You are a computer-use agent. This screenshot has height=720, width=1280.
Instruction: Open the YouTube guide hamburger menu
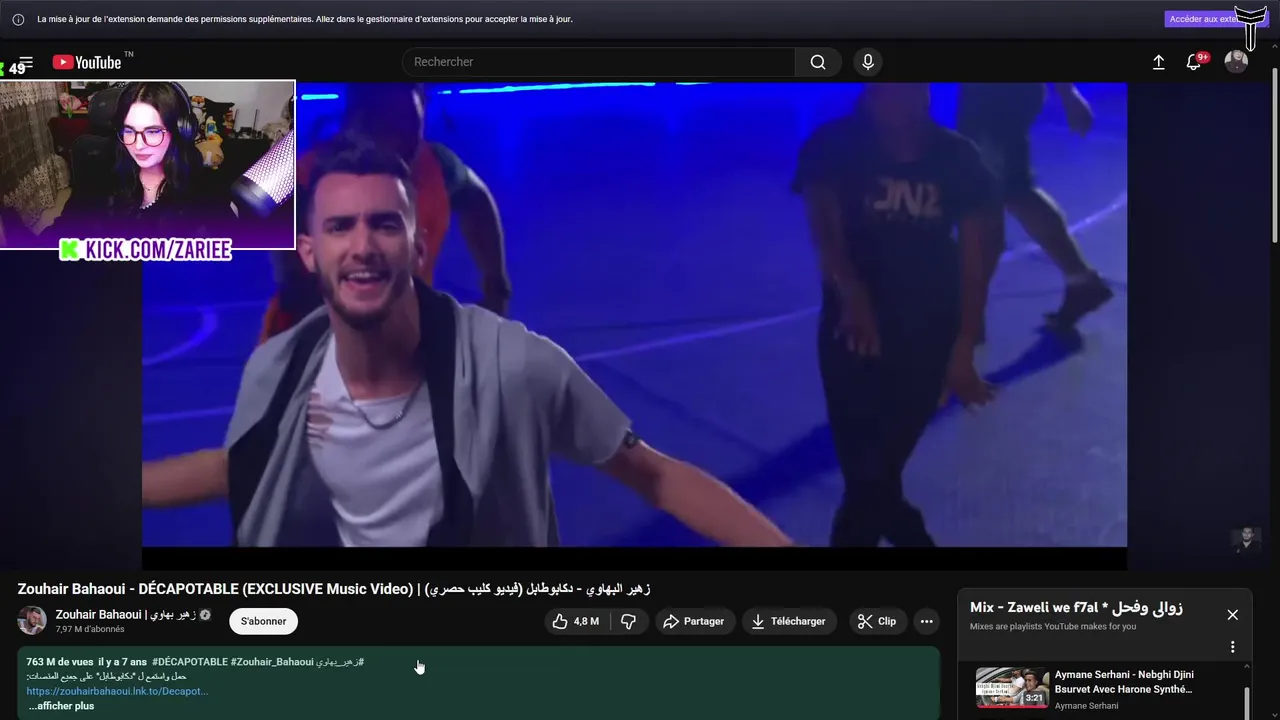click(x=26, y=62)
